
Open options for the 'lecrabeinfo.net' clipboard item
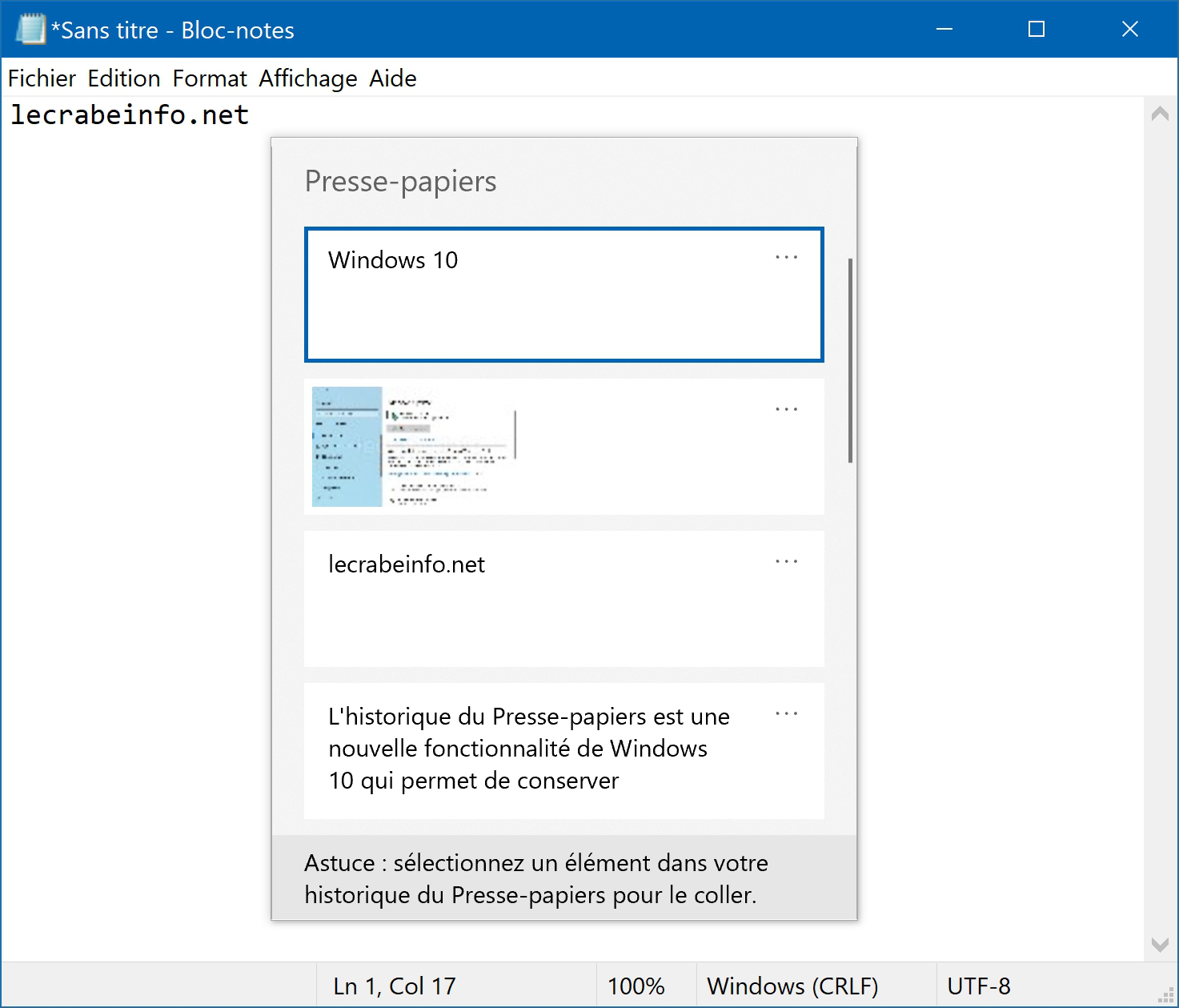(787, 561)
